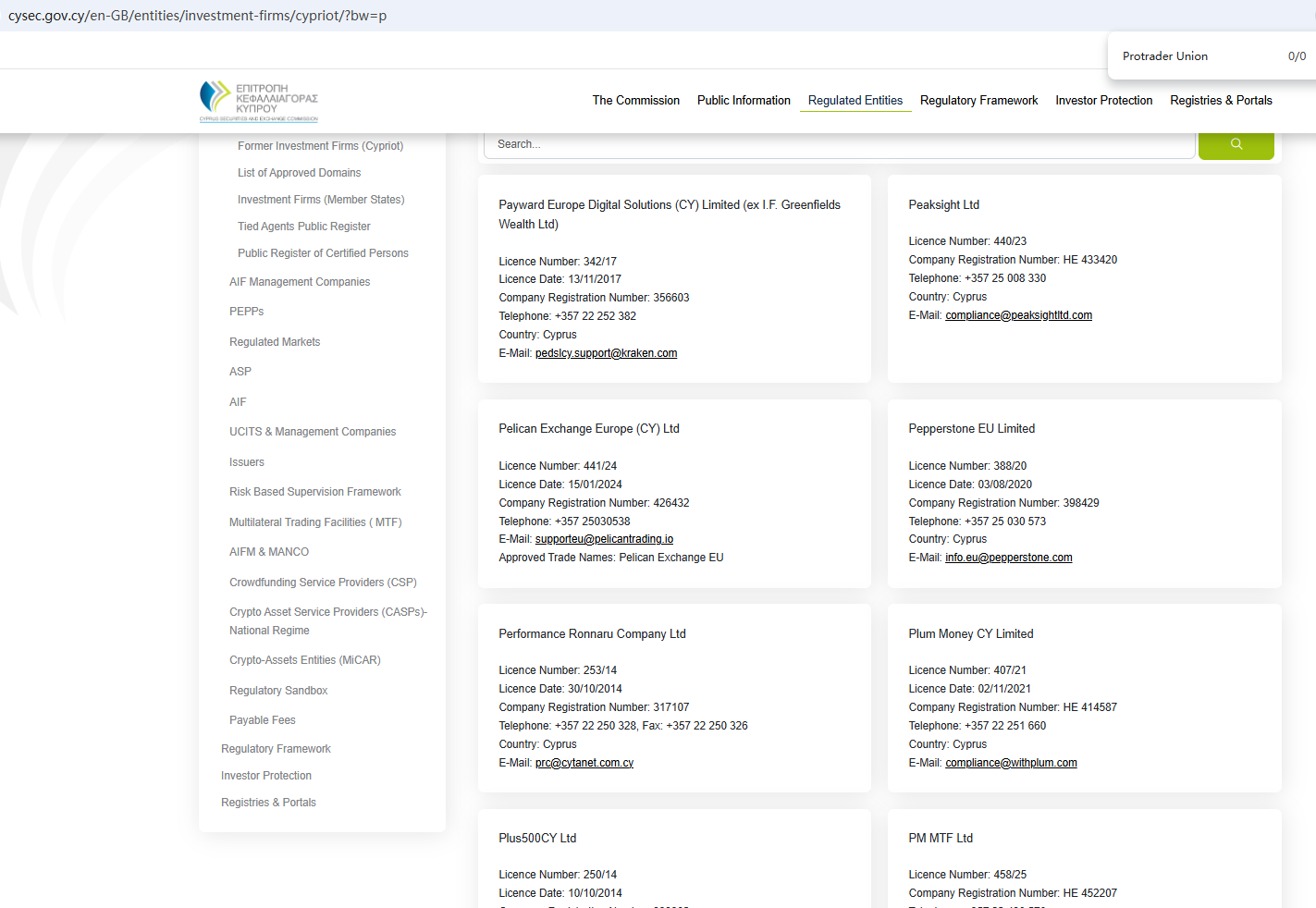Viewport: 1316px width, 908px height.
Task: Open the Public Information menu
Action: click(744, 101)
